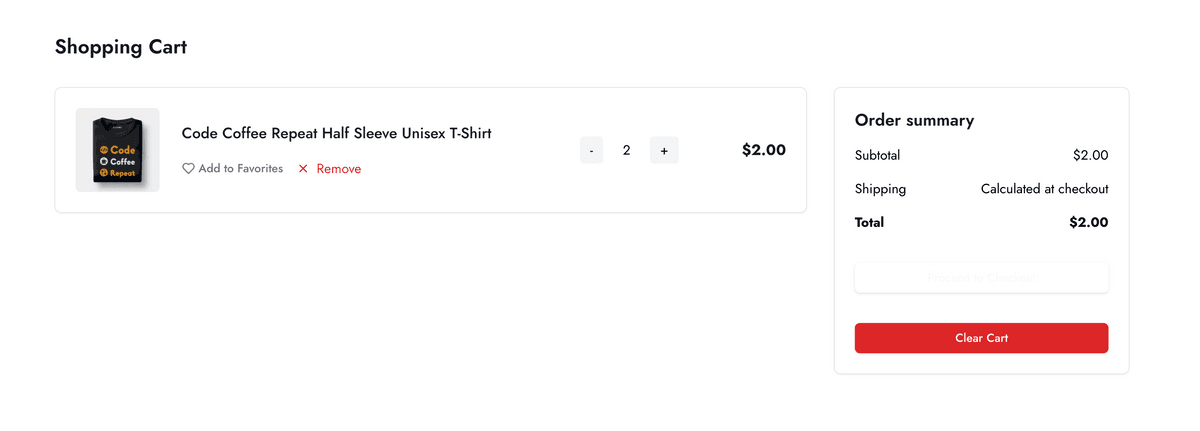Click the red Remove text link
Viewport: 1200px width, 431px height.
tap(339, 169)
